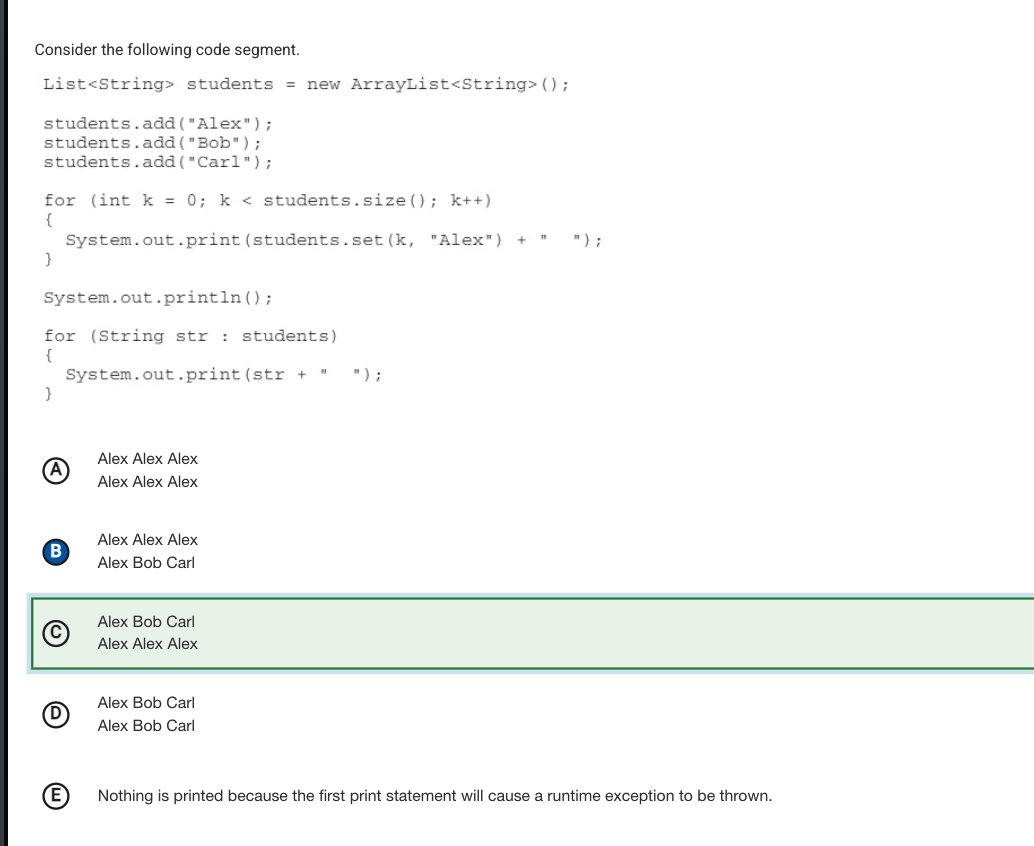Click 'Alex Bob Carl' second line of option B
This screenshot has width=1034, height=846.
[x=146, y=563]
